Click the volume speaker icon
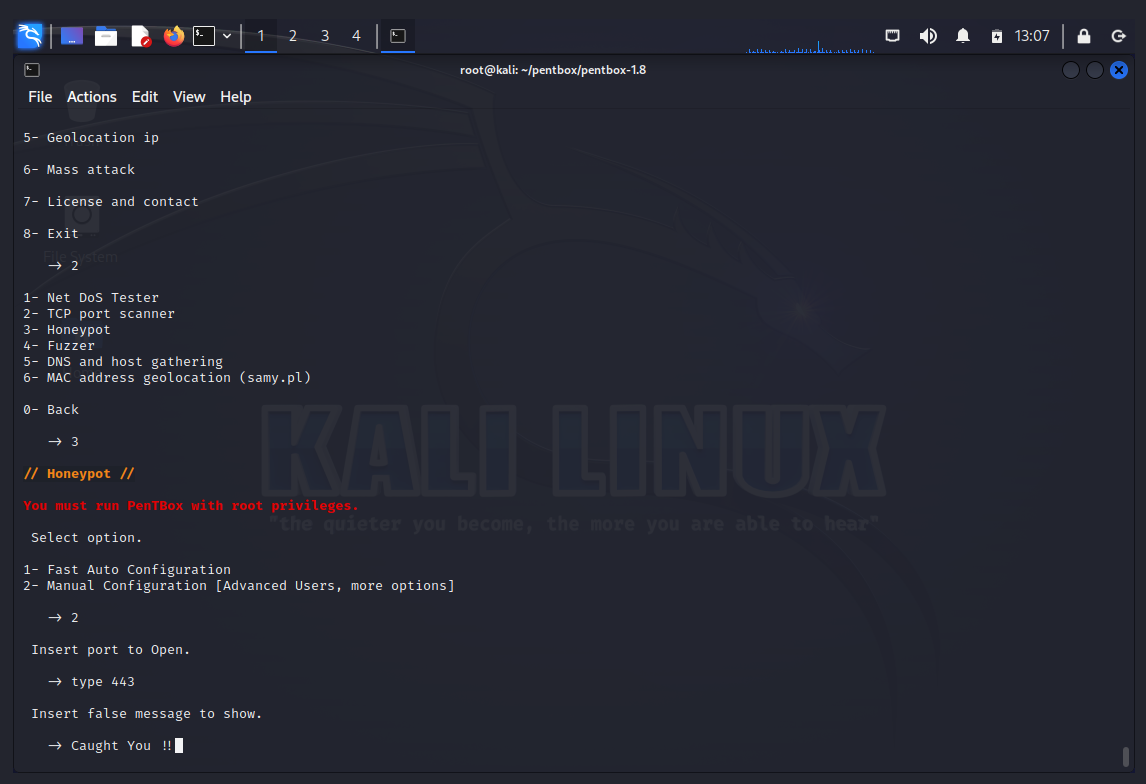Screen dimensions: 1146x784 click(x=928, y=36)
